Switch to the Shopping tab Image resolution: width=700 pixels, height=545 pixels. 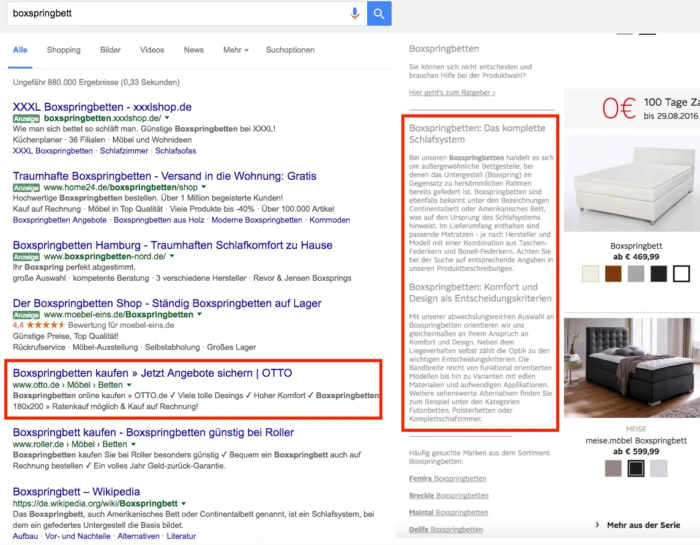tap(64, 50)
